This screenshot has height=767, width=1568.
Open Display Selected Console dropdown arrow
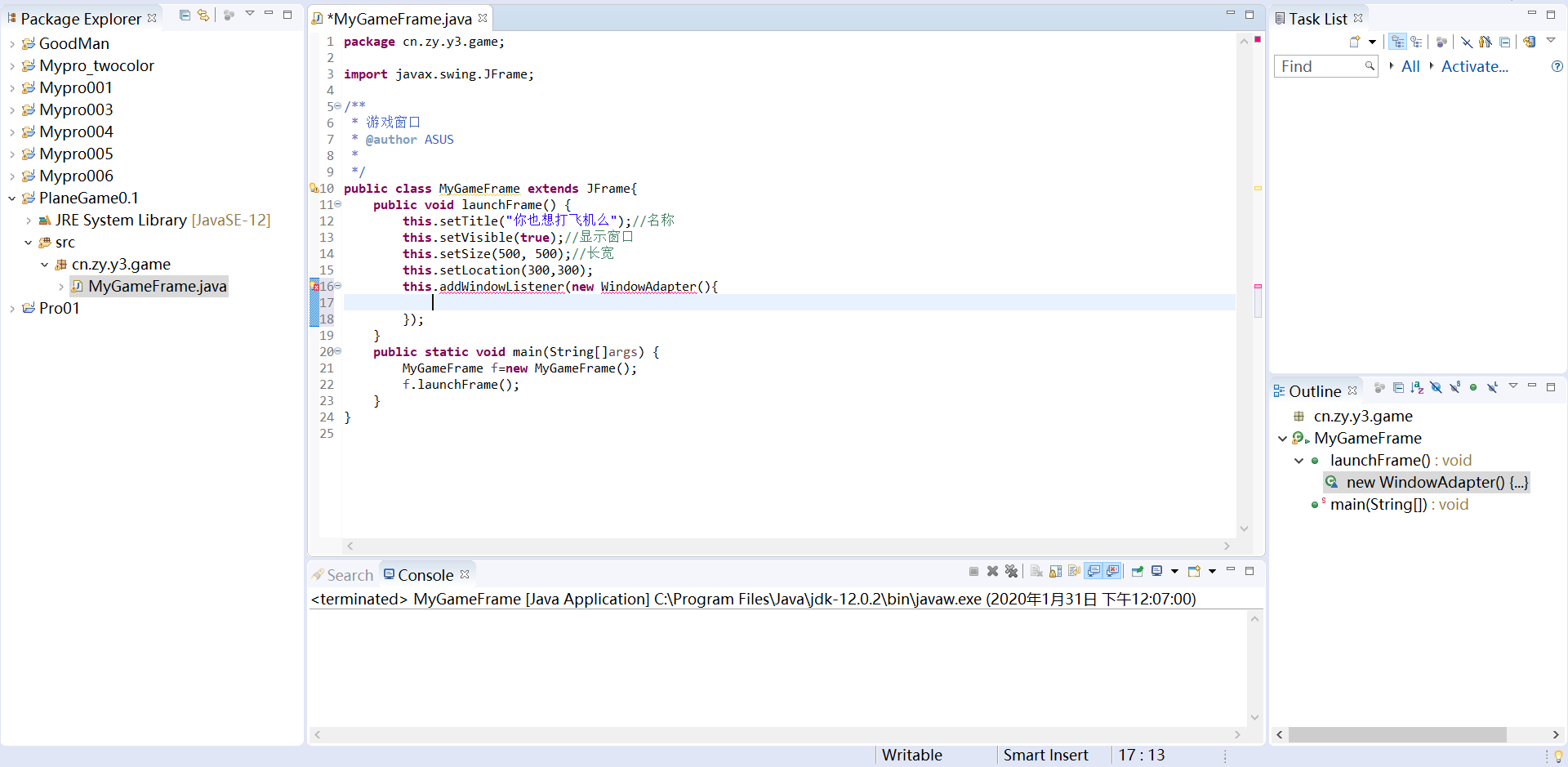[x=1174, y=571]
